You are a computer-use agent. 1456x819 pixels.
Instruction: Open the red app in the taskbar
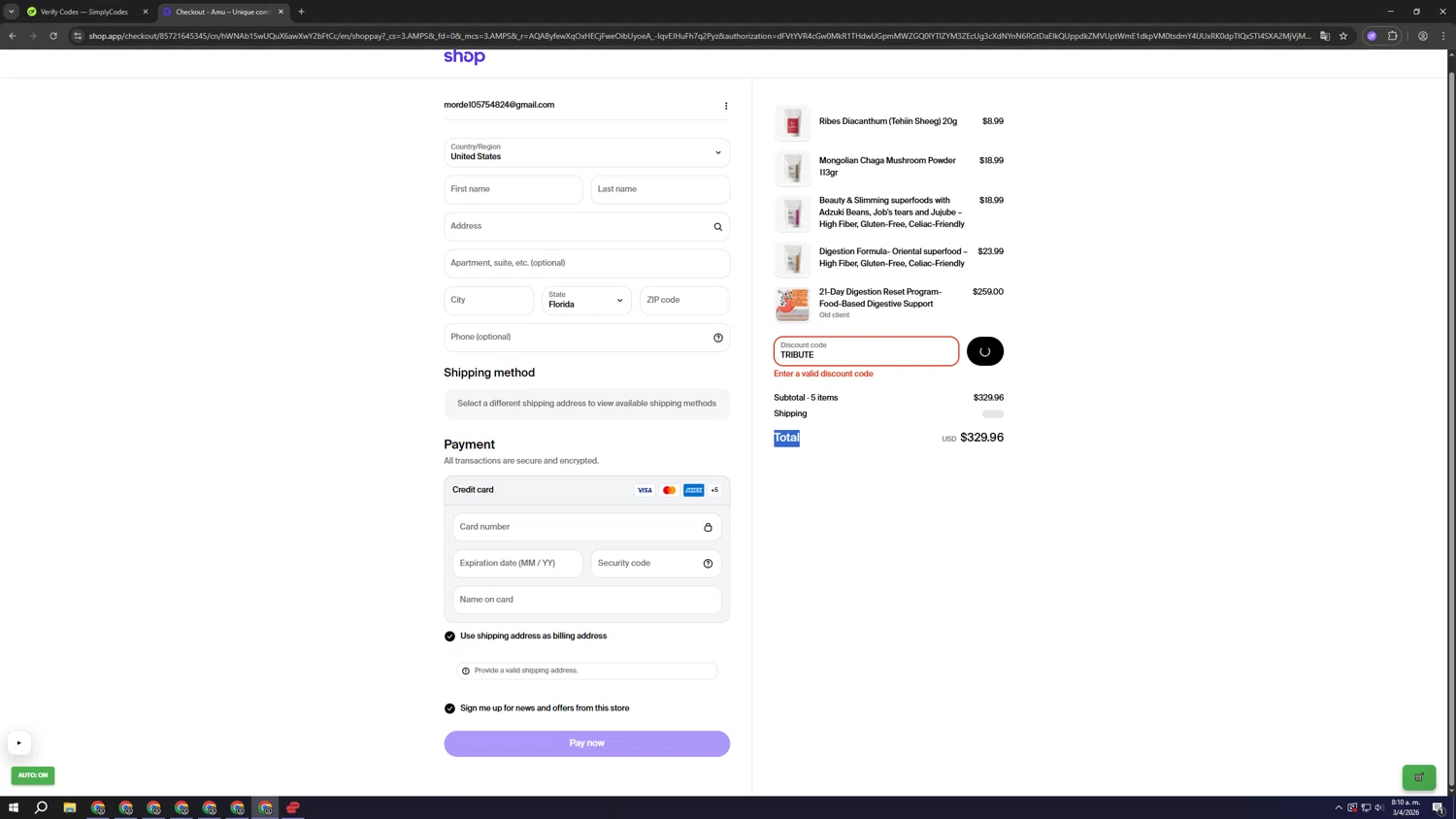coord(293,807)
